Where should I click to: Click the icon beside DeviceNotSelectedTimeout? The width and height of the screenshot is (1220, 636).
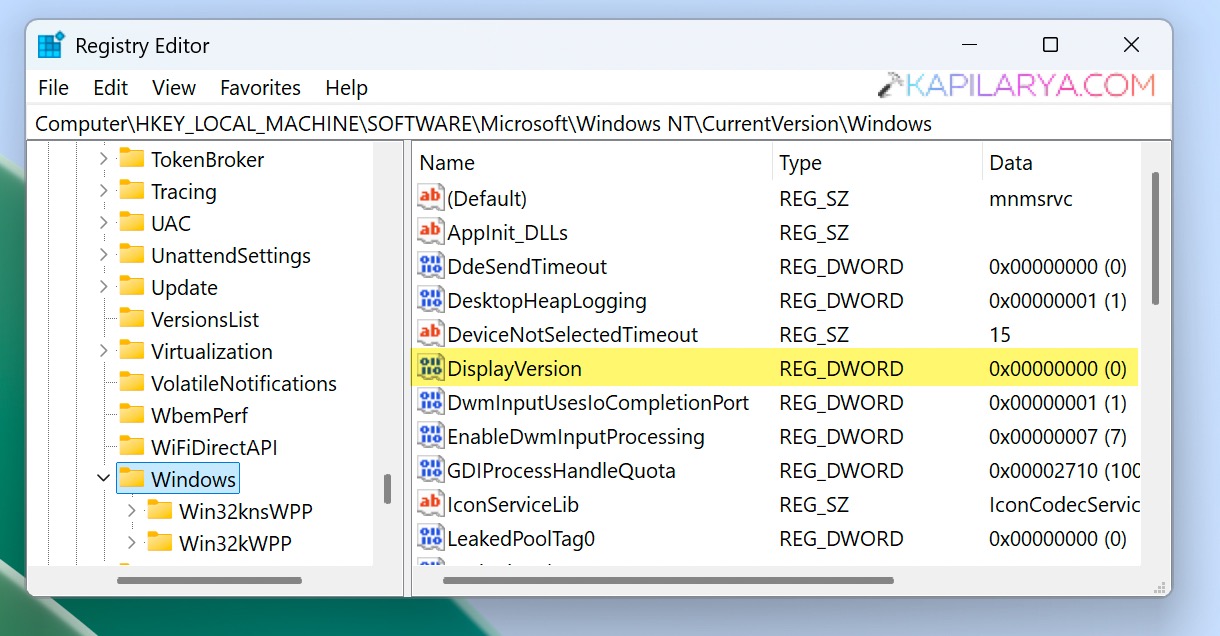tap(429, 334)
